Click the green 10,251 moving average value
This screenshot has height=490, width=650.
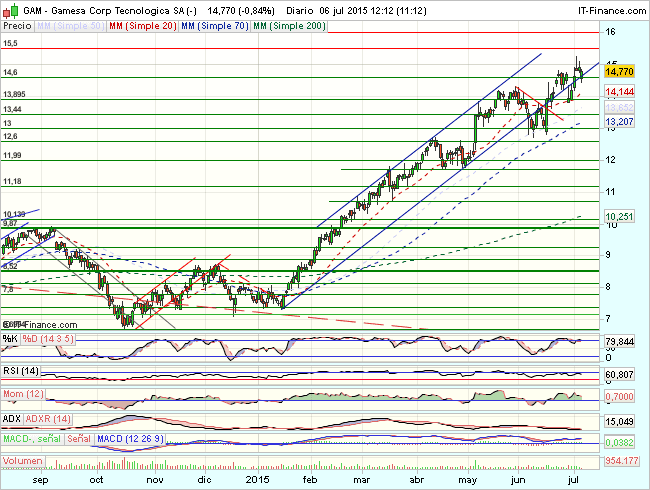coord(619,216)
